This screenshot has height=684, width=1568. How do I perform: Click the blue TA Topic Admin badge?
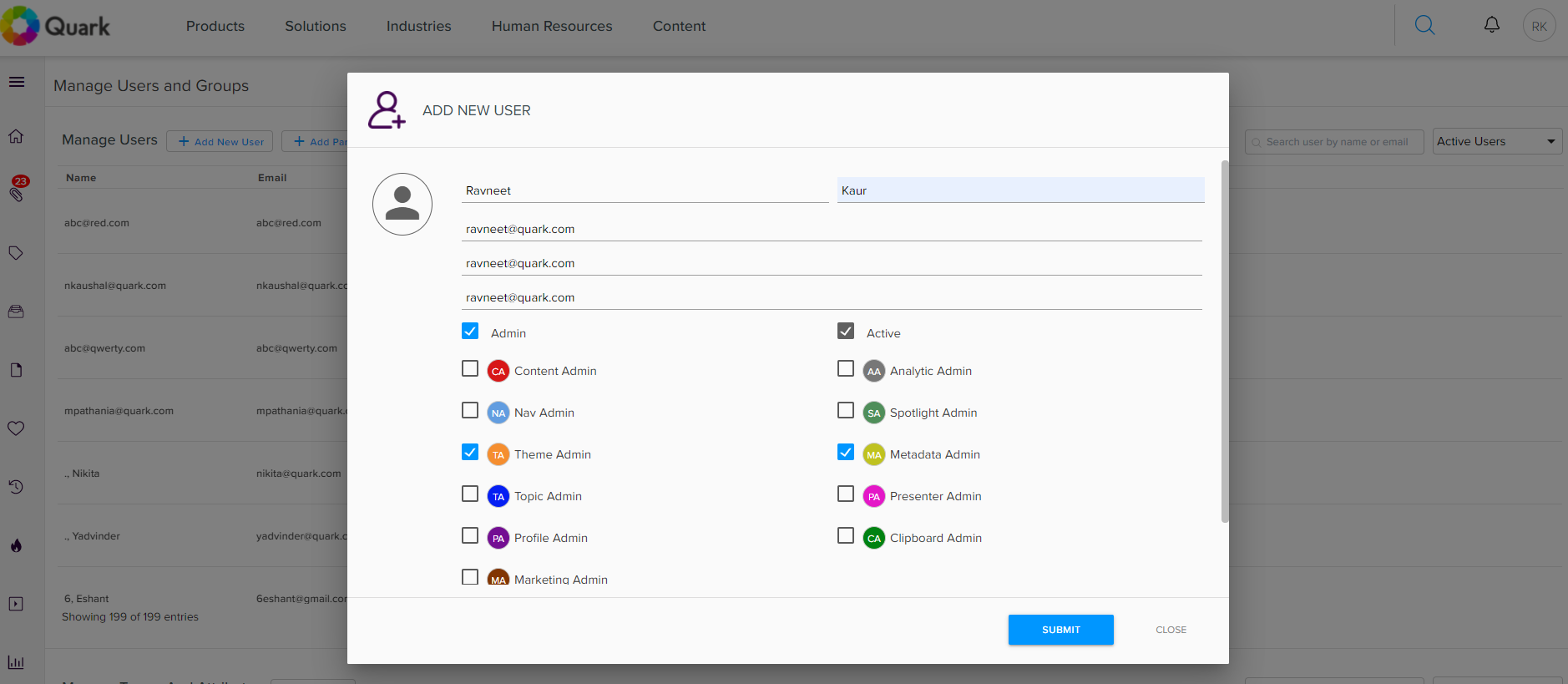pos(498,496)
